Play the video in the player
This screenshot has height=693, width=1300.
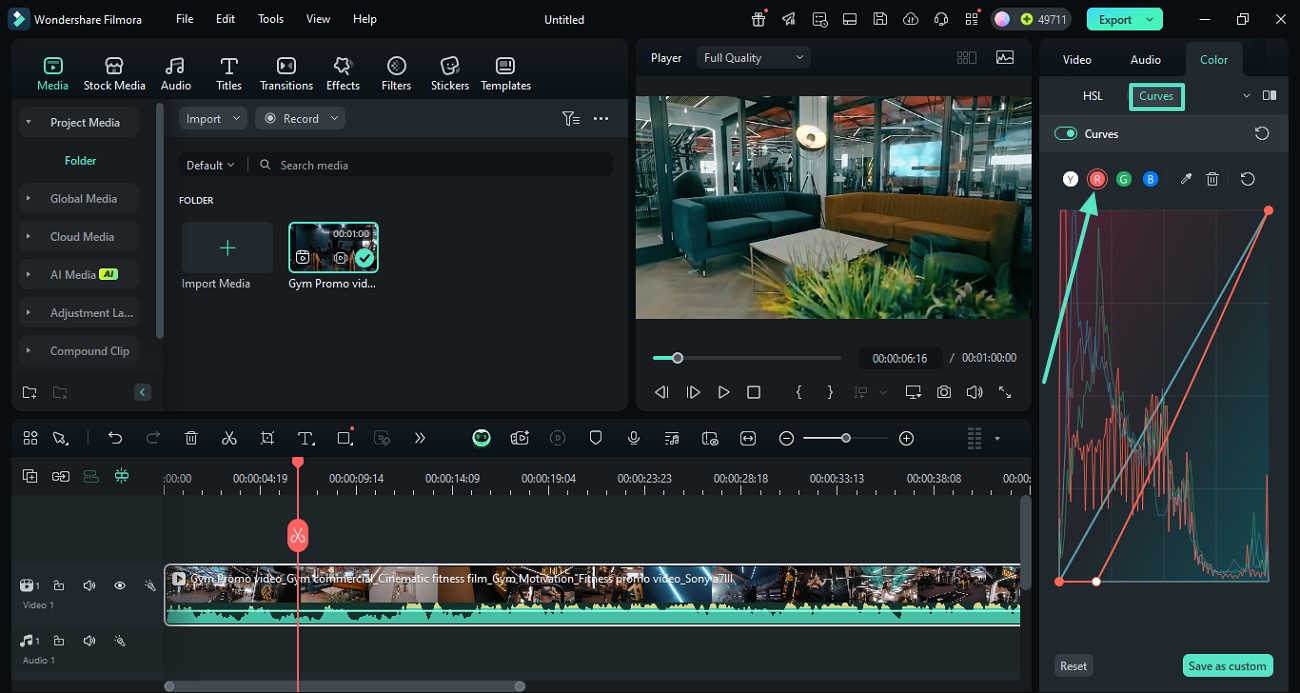[x=723, y=392]
